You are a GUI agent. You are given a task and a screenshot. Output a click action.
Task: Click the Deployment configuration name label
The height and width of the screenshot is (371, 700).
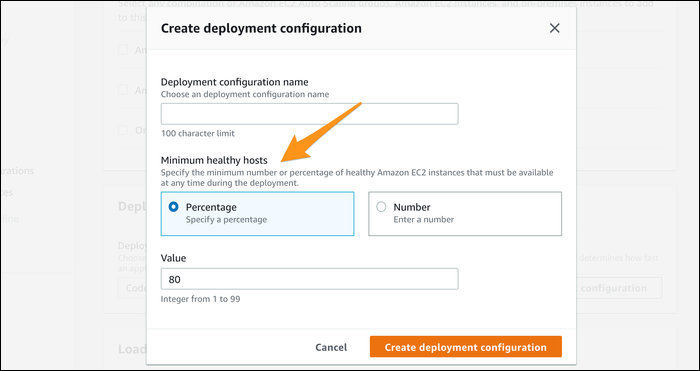click(234, 82)
